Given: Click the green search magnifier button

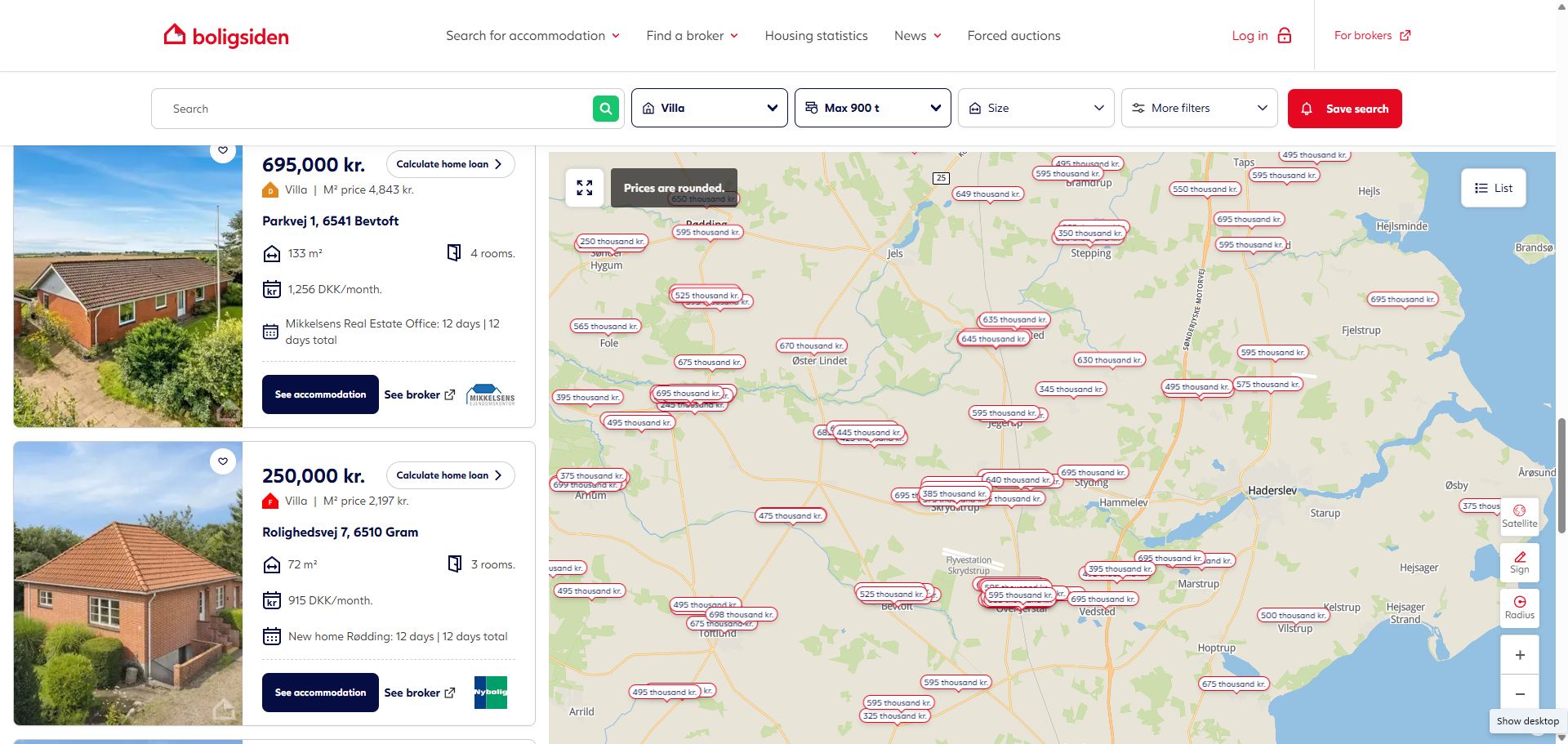Looking at the screenshot, I should [x=605, y=109].
